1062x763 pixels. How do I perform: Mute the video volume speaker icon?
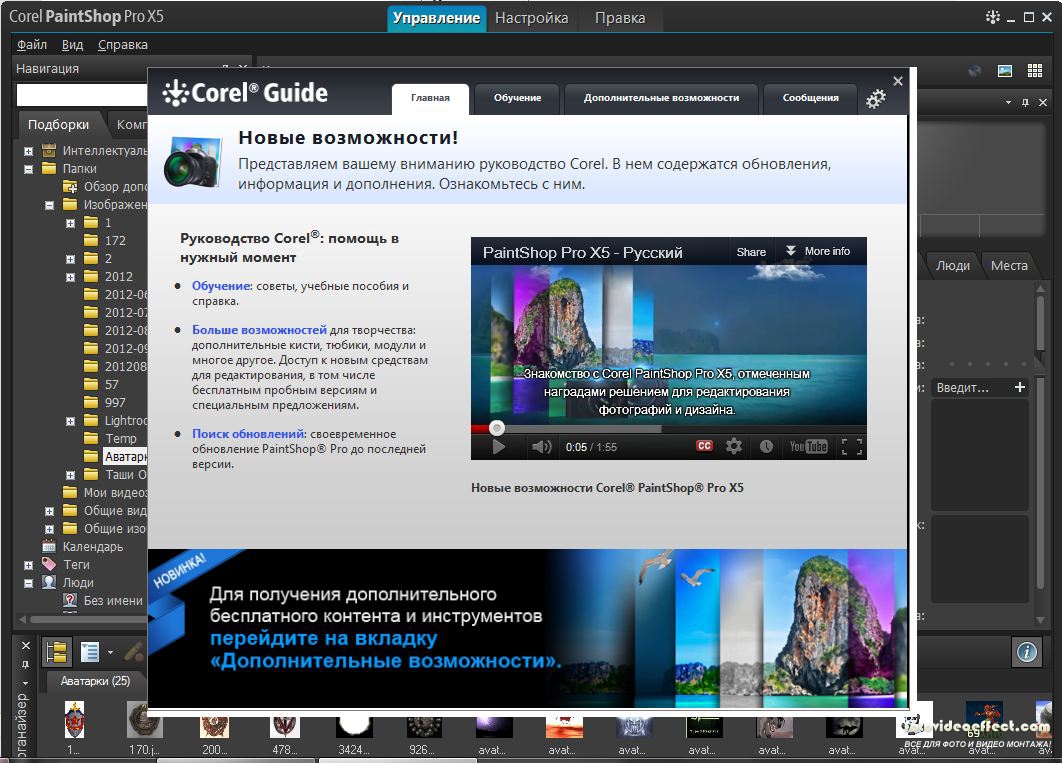[x=541, y=447]
